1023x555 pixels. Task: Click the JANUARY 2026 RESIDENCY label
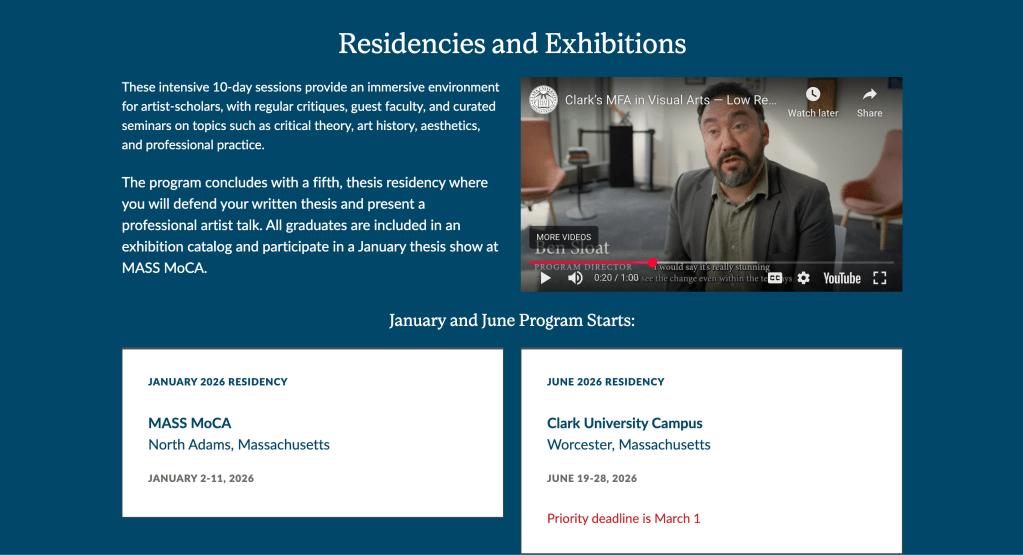(218, 382)
